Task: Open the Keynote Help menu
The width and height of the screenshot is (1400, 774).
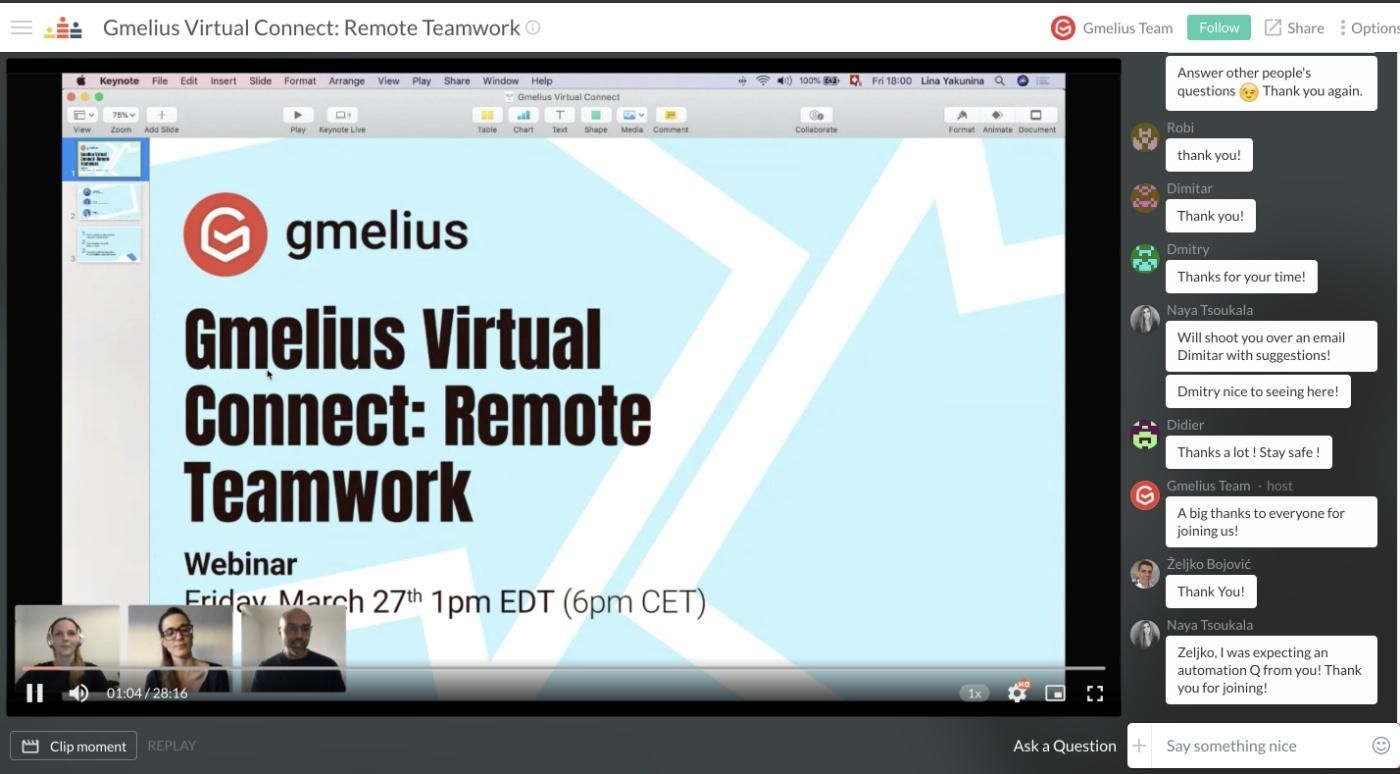Action: pyautogui.click(x=541, y=81)
